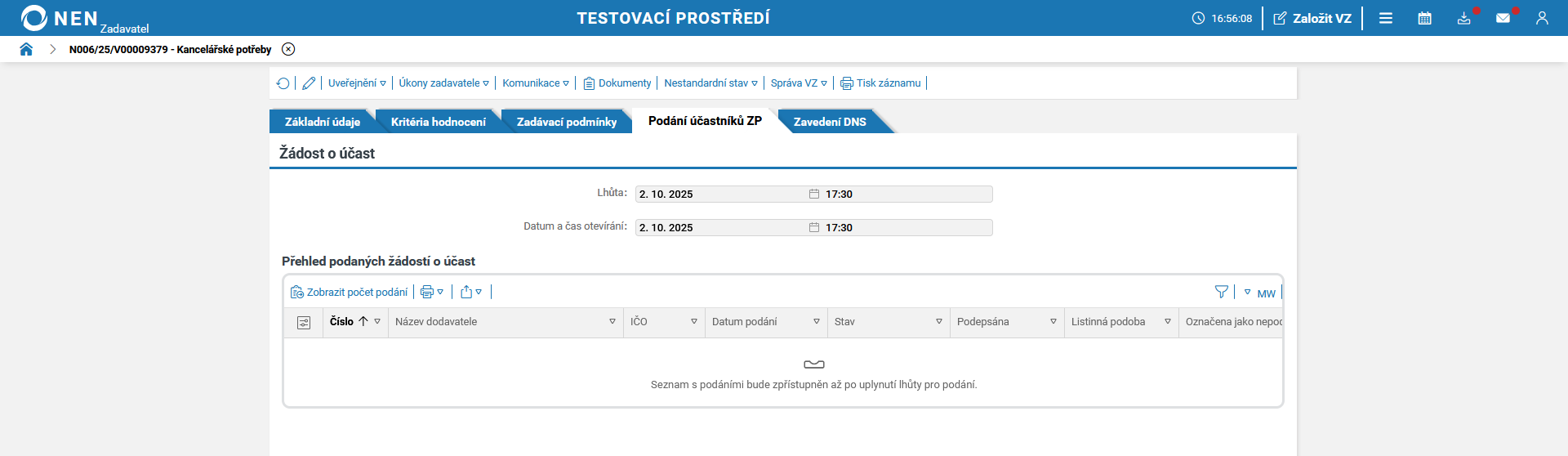Select the Podání účastníků ZP tab
The height and width of the screenshot is (456, 1568).
(705, 121)
